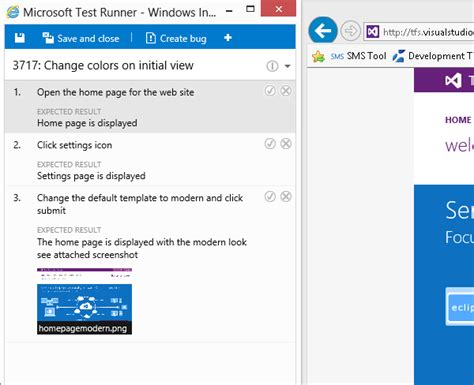
Task: Click the plus icon in blue toolbar
Action: pos(228,38)
